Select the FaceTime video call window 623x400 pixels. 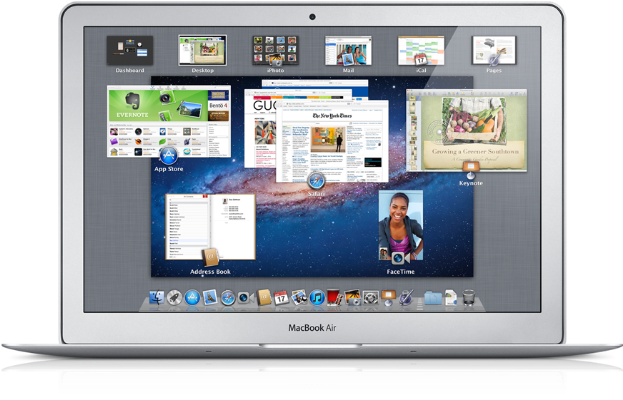click(x=401, y=225)
